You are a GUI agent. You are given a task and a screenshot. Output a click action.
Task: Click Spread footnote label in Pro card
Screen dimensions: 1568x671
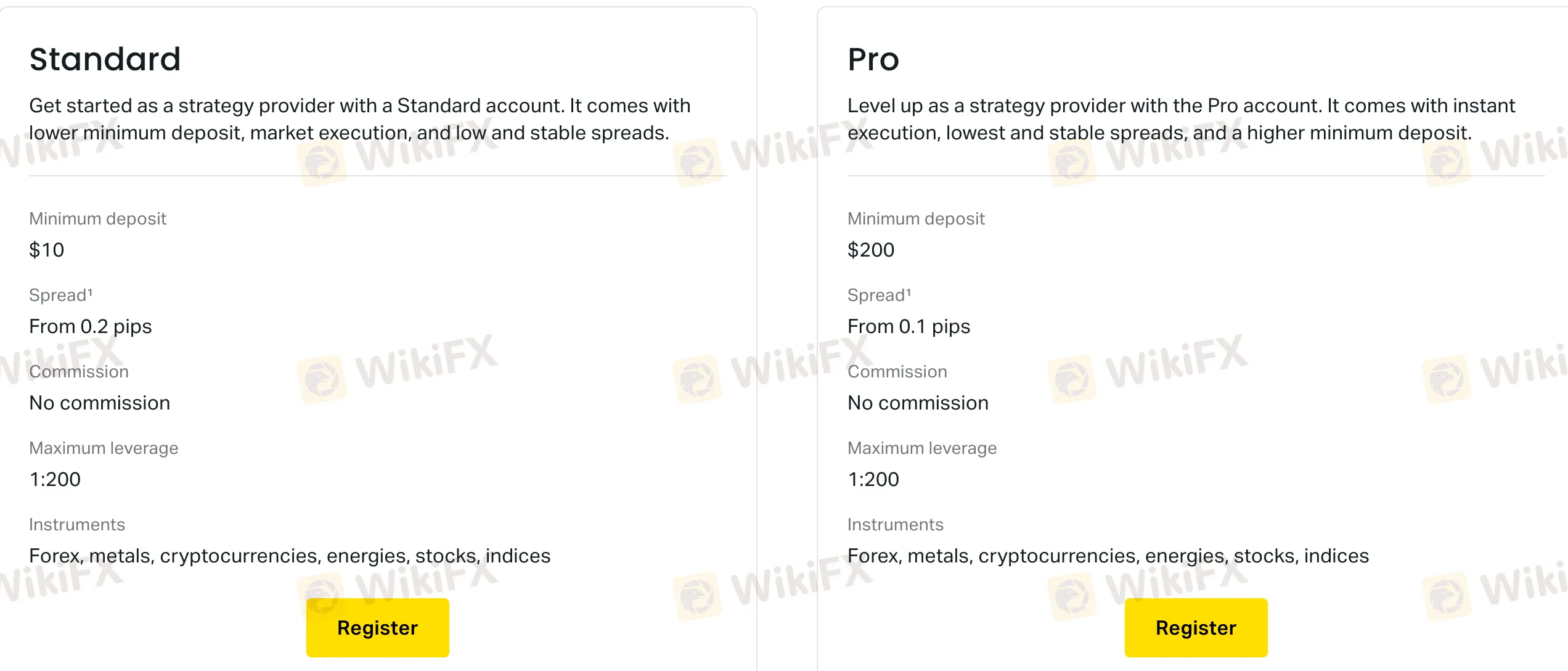879,295
